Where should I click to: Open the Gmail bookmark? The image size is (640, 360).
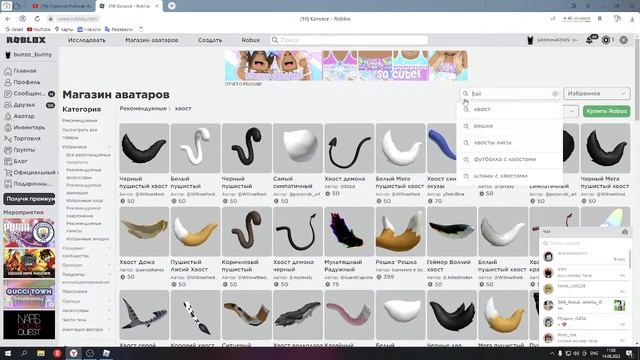(x=14, y=29)
